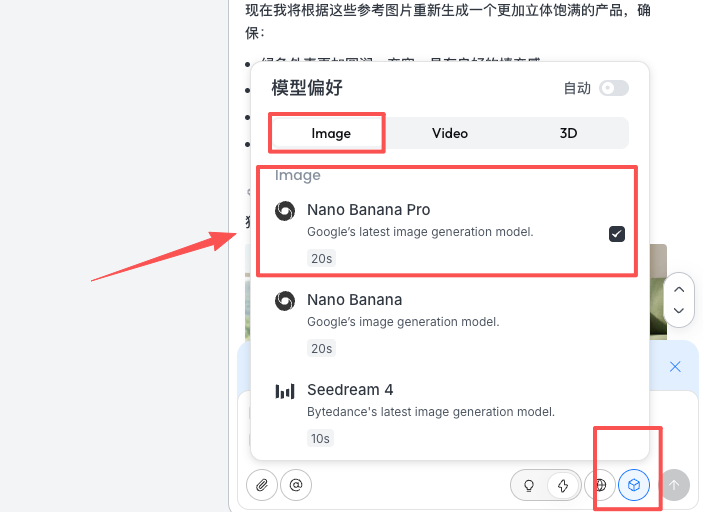Switch to the 3D tab
The width and height of the screenshot is (703, 512).
(x=568, y=133)
